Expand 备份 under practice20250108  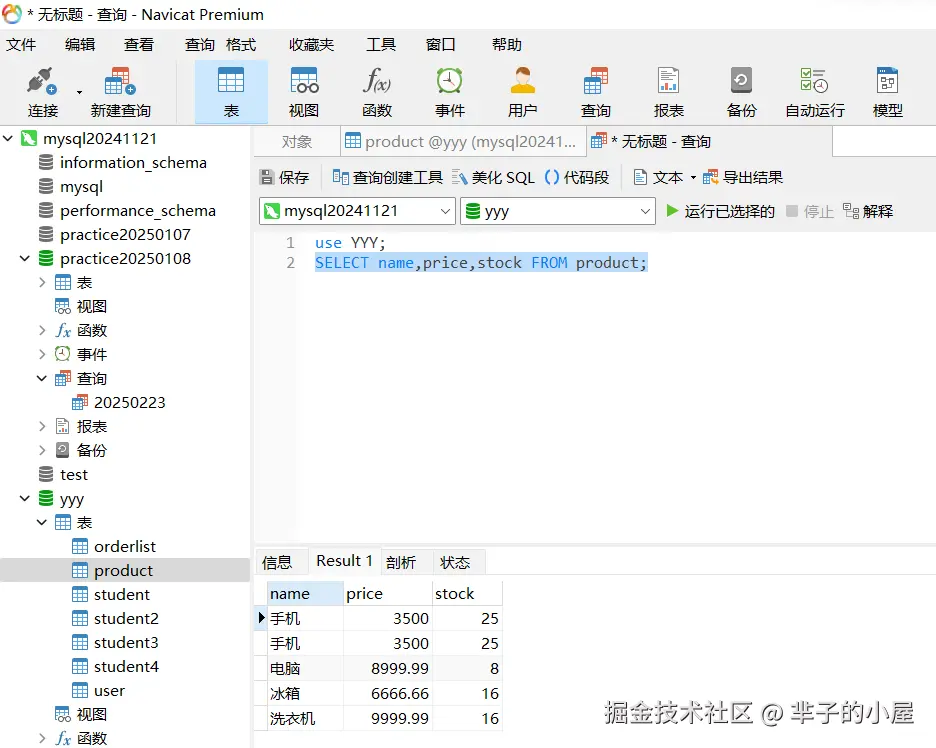tap(42, 450)
